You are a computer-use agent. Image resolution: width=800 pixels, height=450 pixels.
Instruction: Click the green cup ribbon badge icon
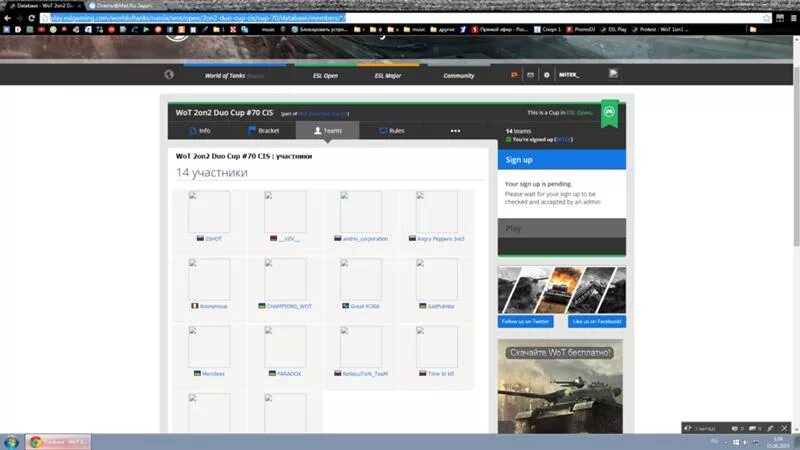click(x=609, y=113)
